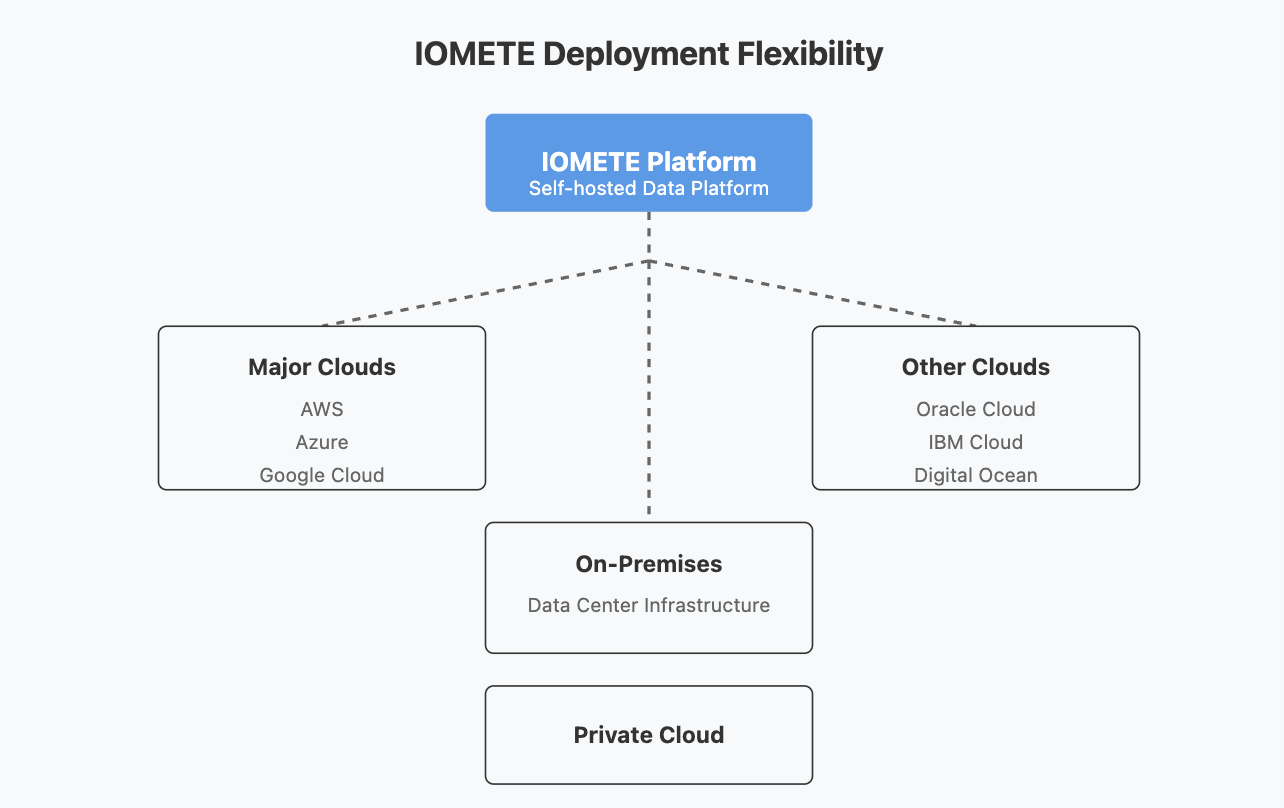Select 'AWS' in Major Clouds box
This screenshot has width=1284, height=808.
tap(322, 409)
